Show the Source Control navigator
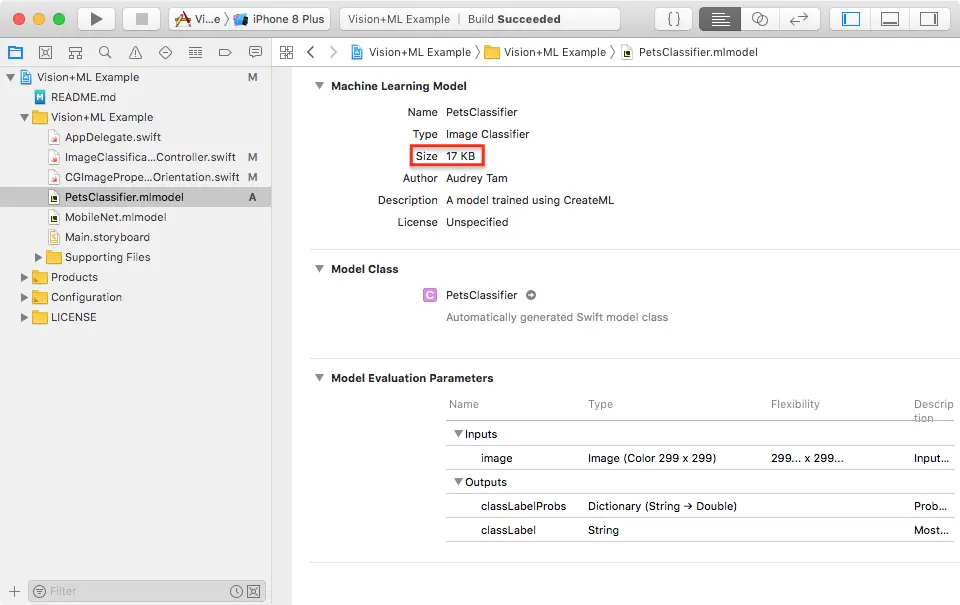 tap(45, 53)
